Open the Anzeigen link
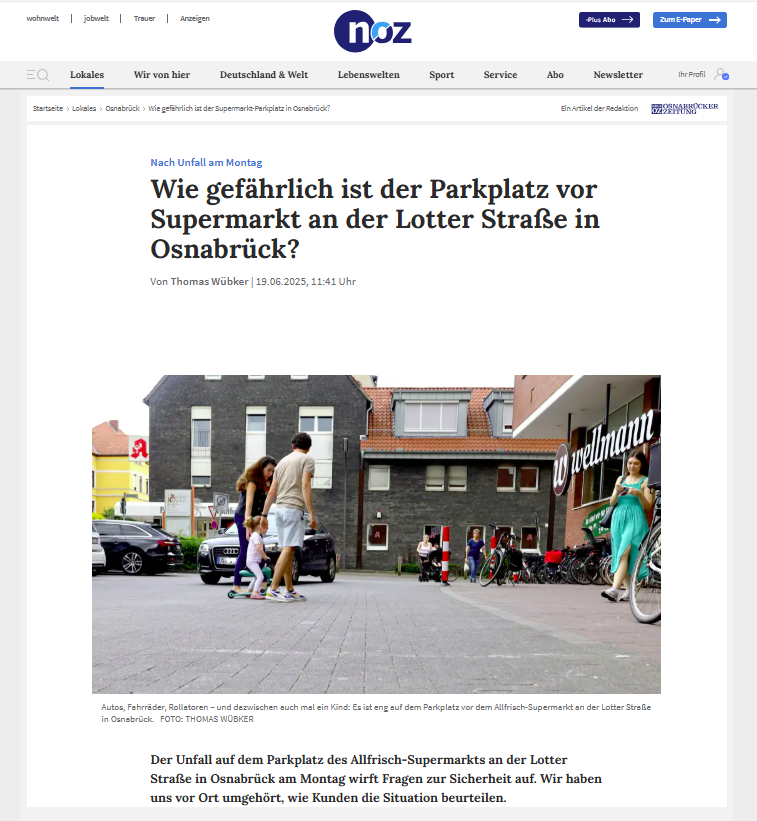The width and height of the screenshot is (757, 821). (x=195, y=18)
